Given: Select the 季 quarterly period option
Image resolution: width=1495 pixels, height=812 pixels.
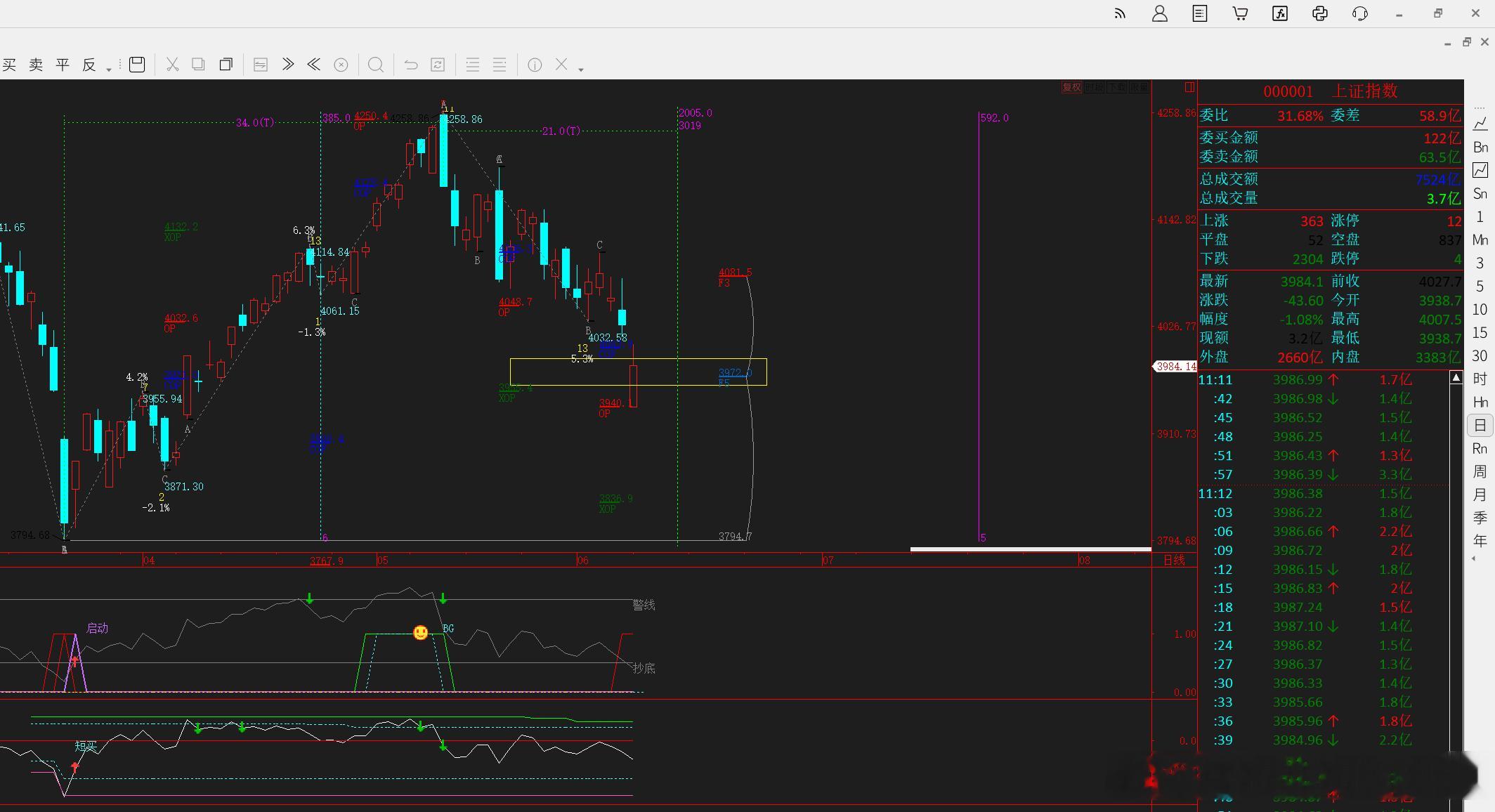Looking at the screenshot, I should point(1480,518).
